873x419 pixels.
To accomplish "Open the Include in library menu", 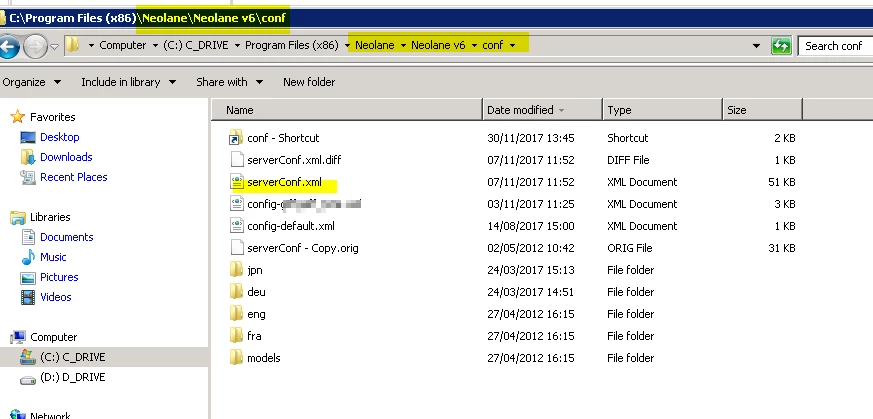I will (129, 82).
